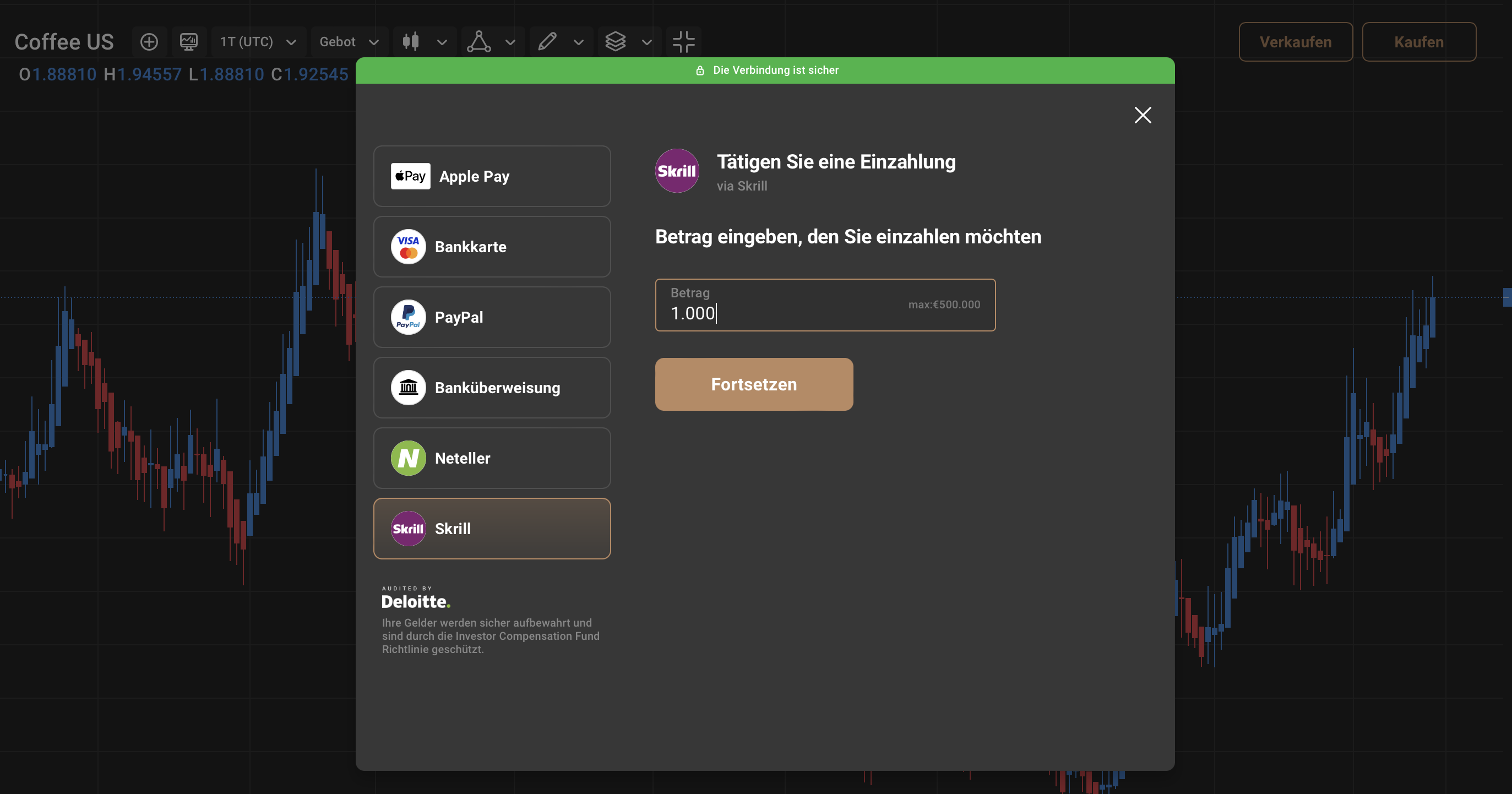Open the layers stack icon
The width and height of the screenshot is (1512, 794).
point(615,42)
